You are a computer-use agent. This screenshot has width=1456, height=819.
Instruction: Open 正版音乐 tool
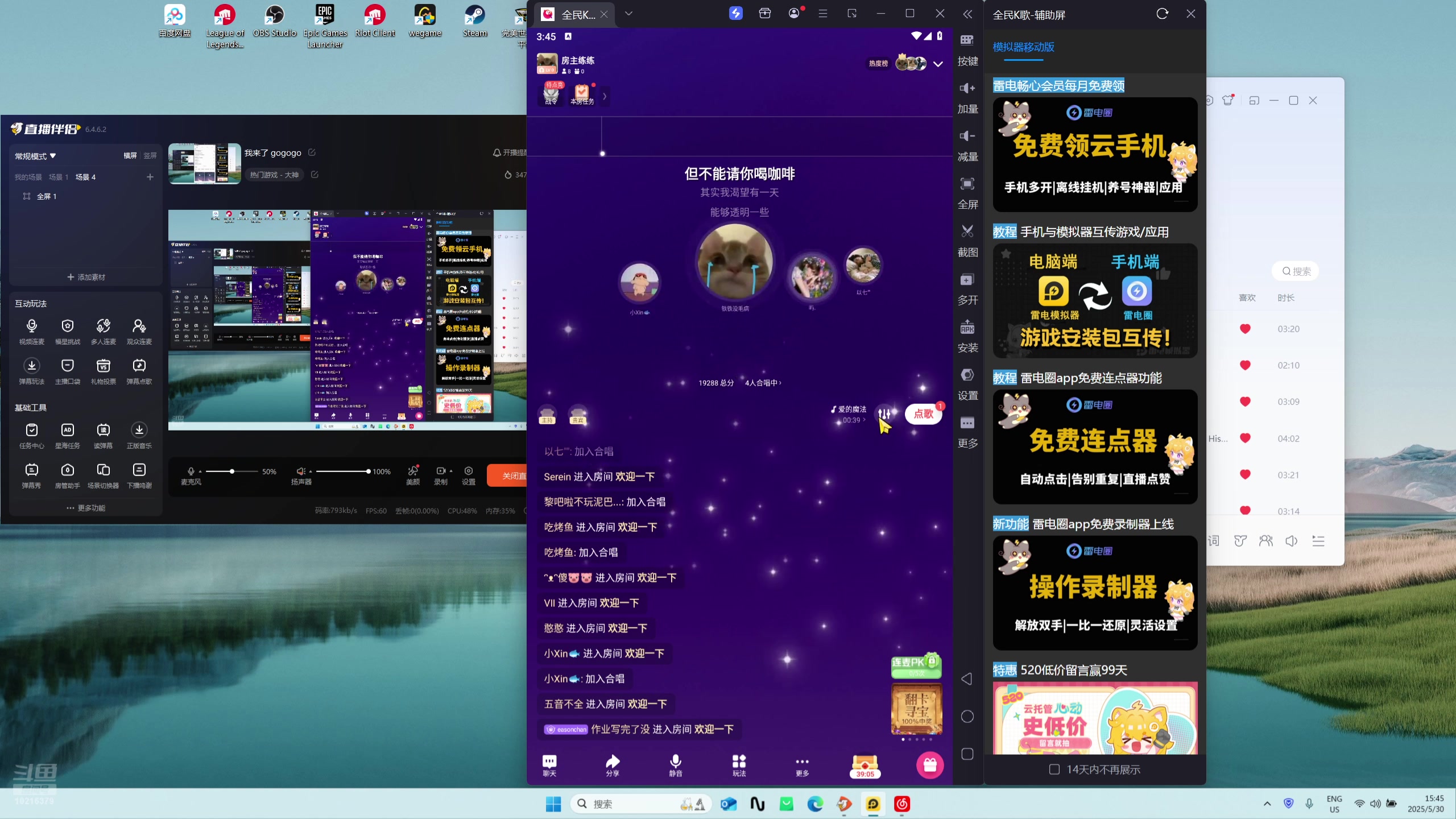pos(139,436)
